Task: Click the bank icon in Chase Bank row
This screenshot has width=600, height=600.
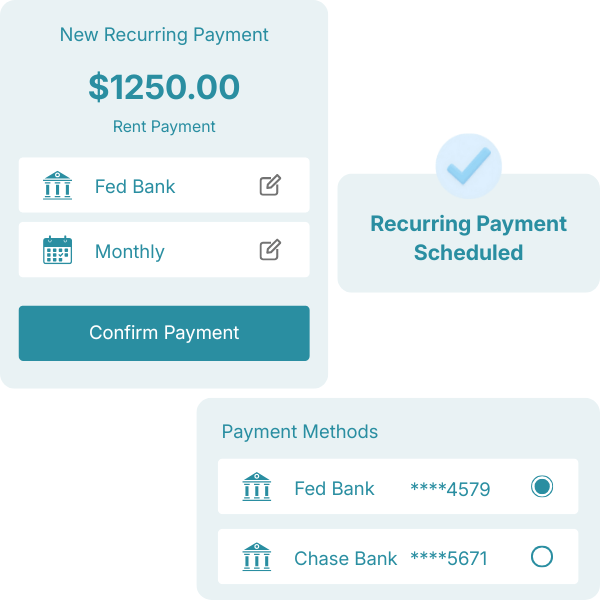Action: click(x=257, y=557)
